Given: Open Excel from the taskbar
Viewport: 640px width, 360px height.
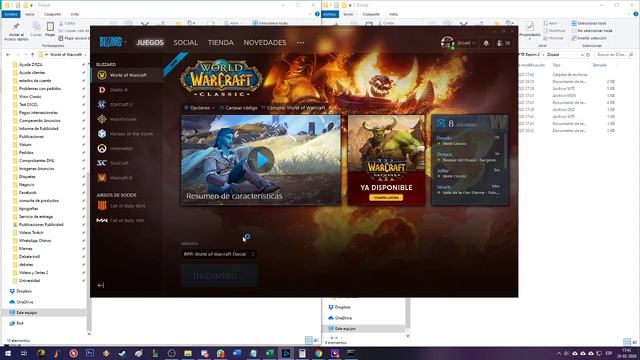Looking at the screenshot, I should [x=269, y=353].
